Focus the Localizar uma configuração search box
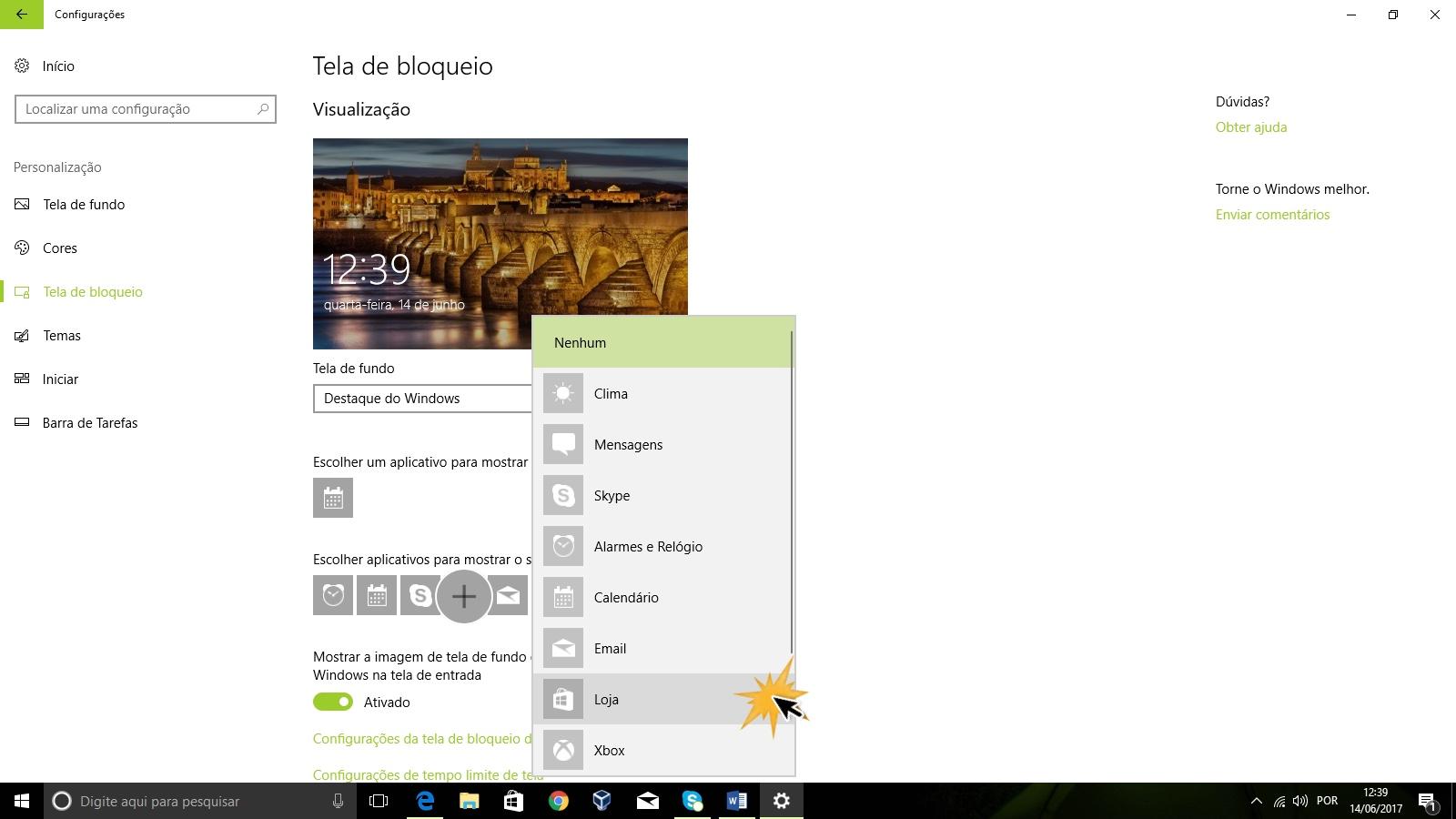 coord(146,109)
